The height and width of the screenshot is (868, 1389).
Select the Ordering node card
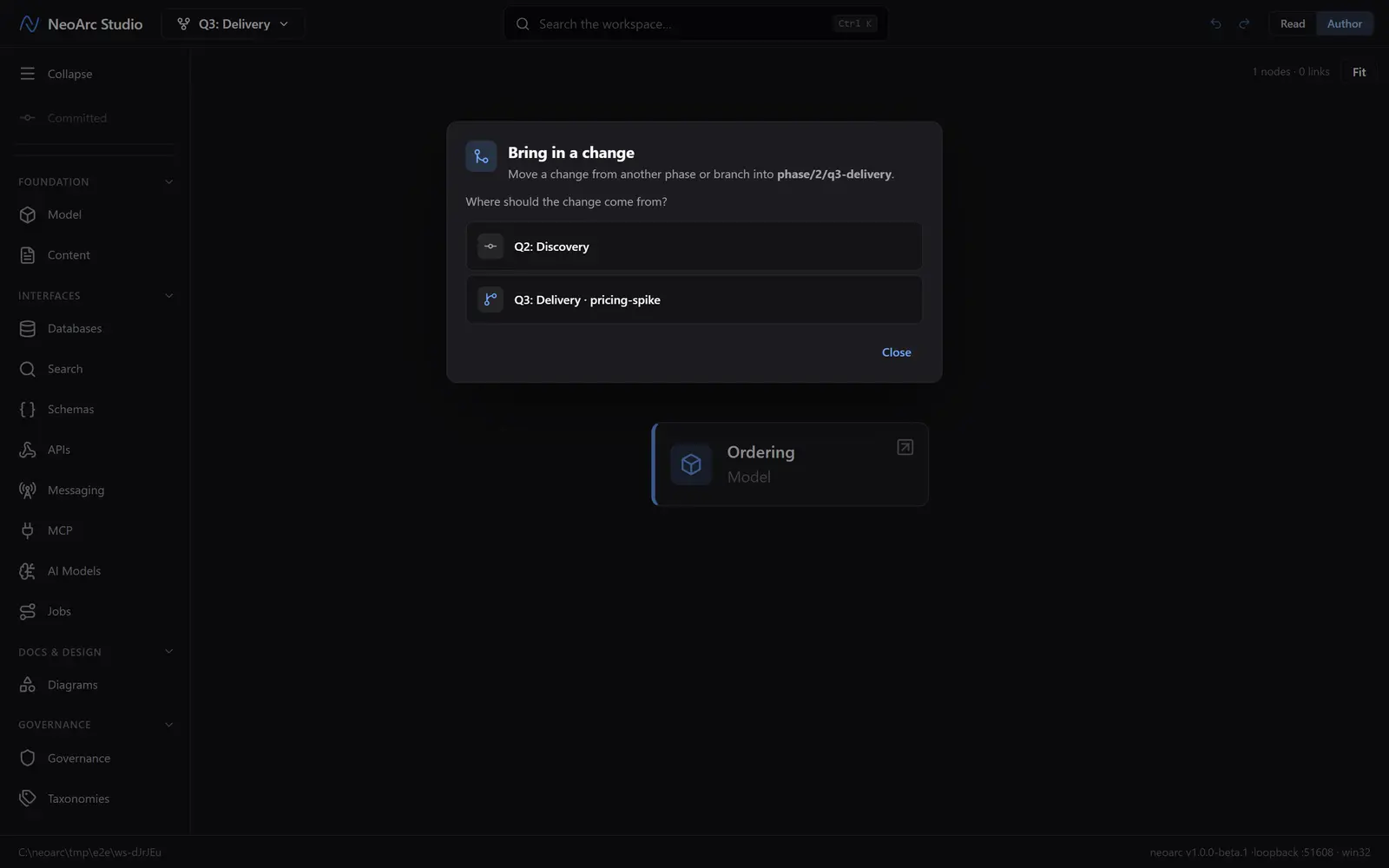(790, 464)
